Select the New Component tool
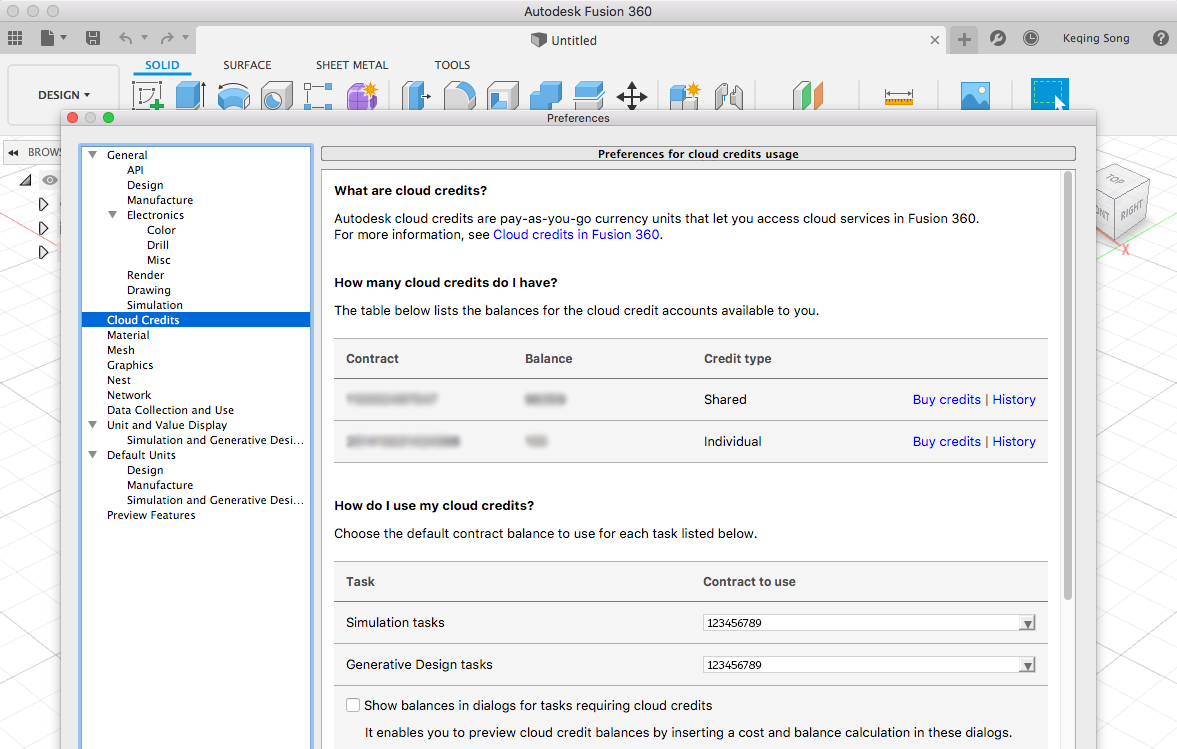The height and width of the screenshot is (749, 1177). 685,95
